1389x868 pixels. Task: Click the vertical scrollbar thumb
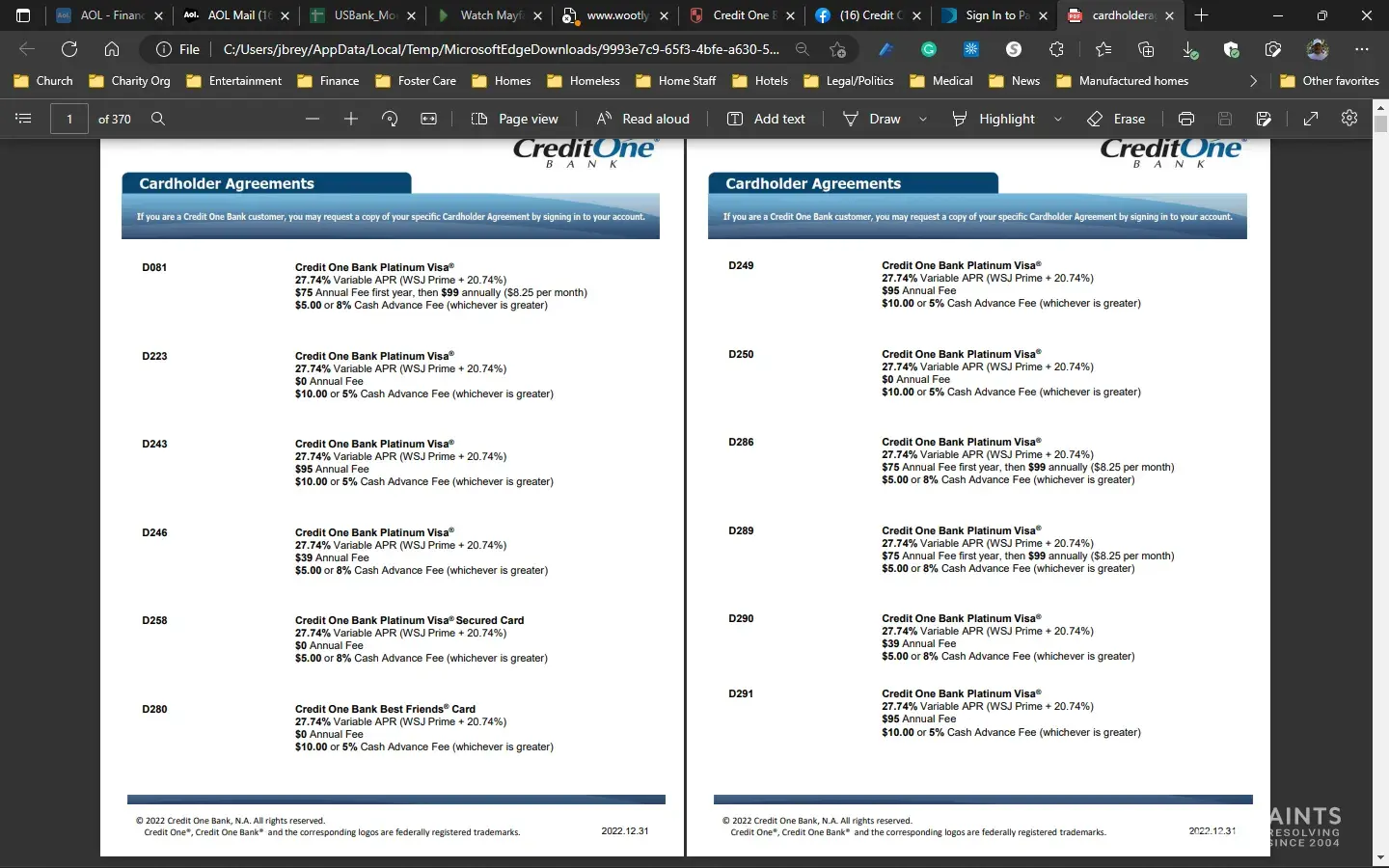point(1380,123)
